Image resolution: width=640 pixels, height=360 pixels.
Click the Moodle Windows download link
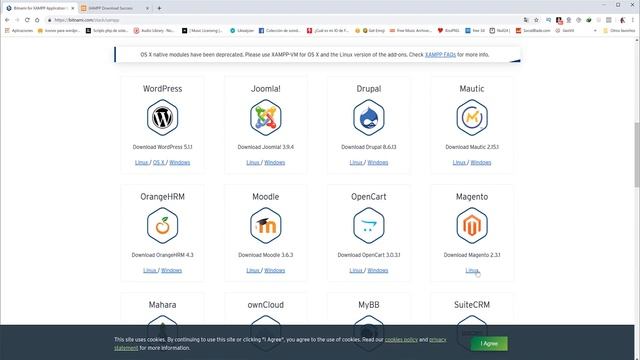point(274,270)
